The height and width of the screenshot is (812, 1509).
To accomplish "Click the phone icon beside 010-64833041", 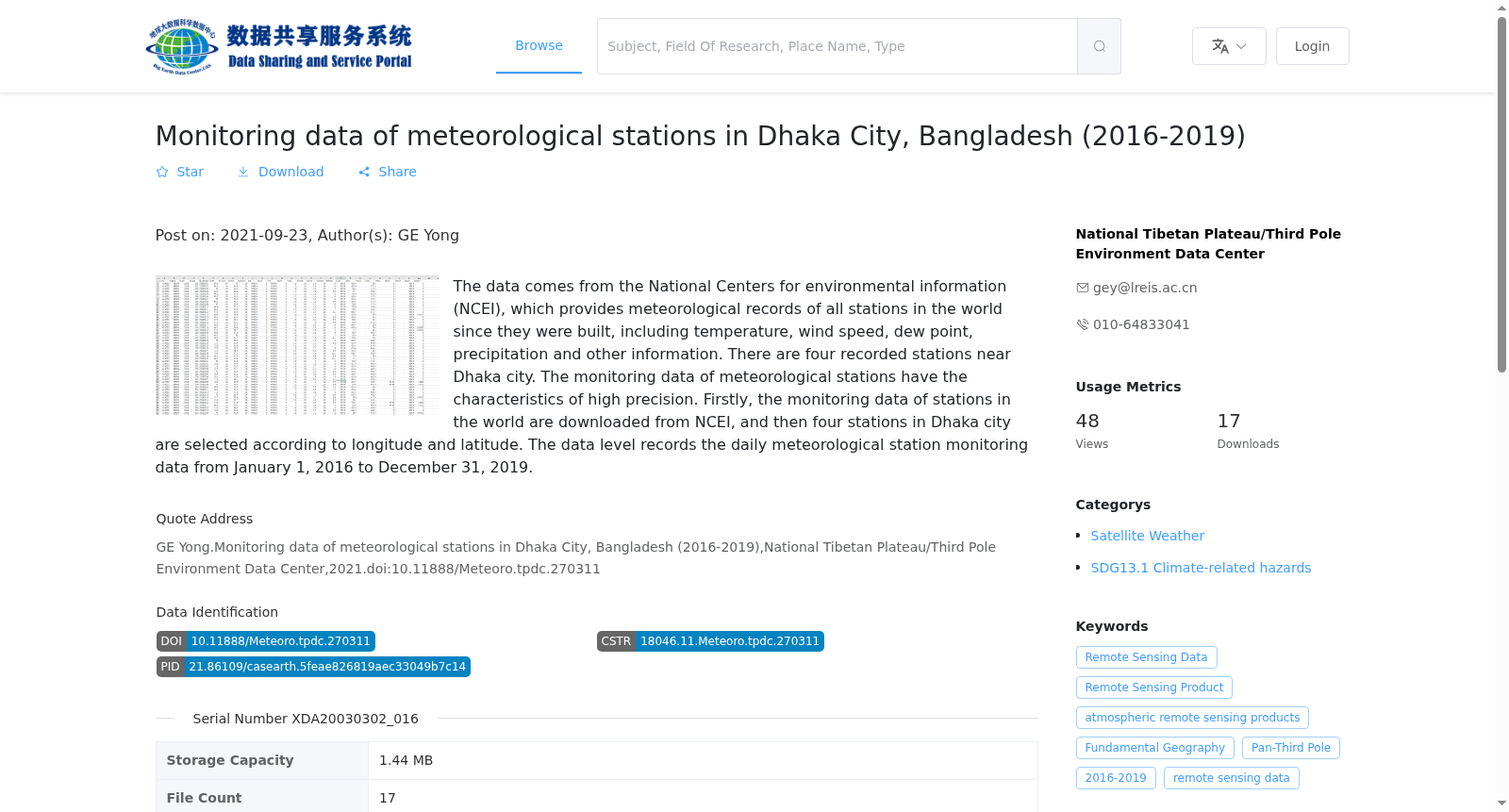I will (x=1082, y=324).
